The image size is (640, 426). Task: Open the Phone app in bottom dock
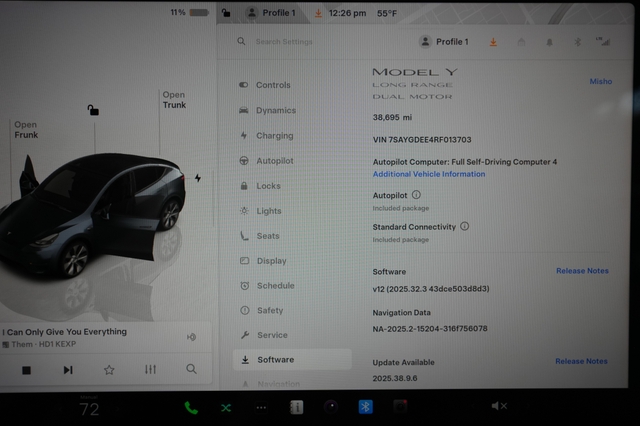click(191, 407)
